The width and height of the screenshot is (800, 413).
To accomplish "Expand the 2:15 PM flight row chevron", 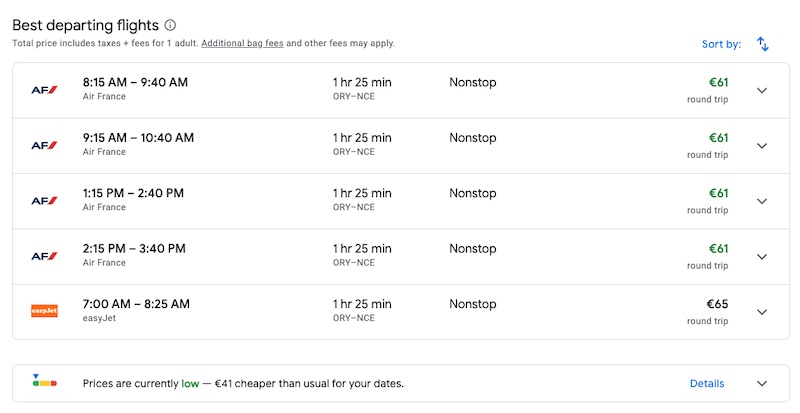I will 762,256.
